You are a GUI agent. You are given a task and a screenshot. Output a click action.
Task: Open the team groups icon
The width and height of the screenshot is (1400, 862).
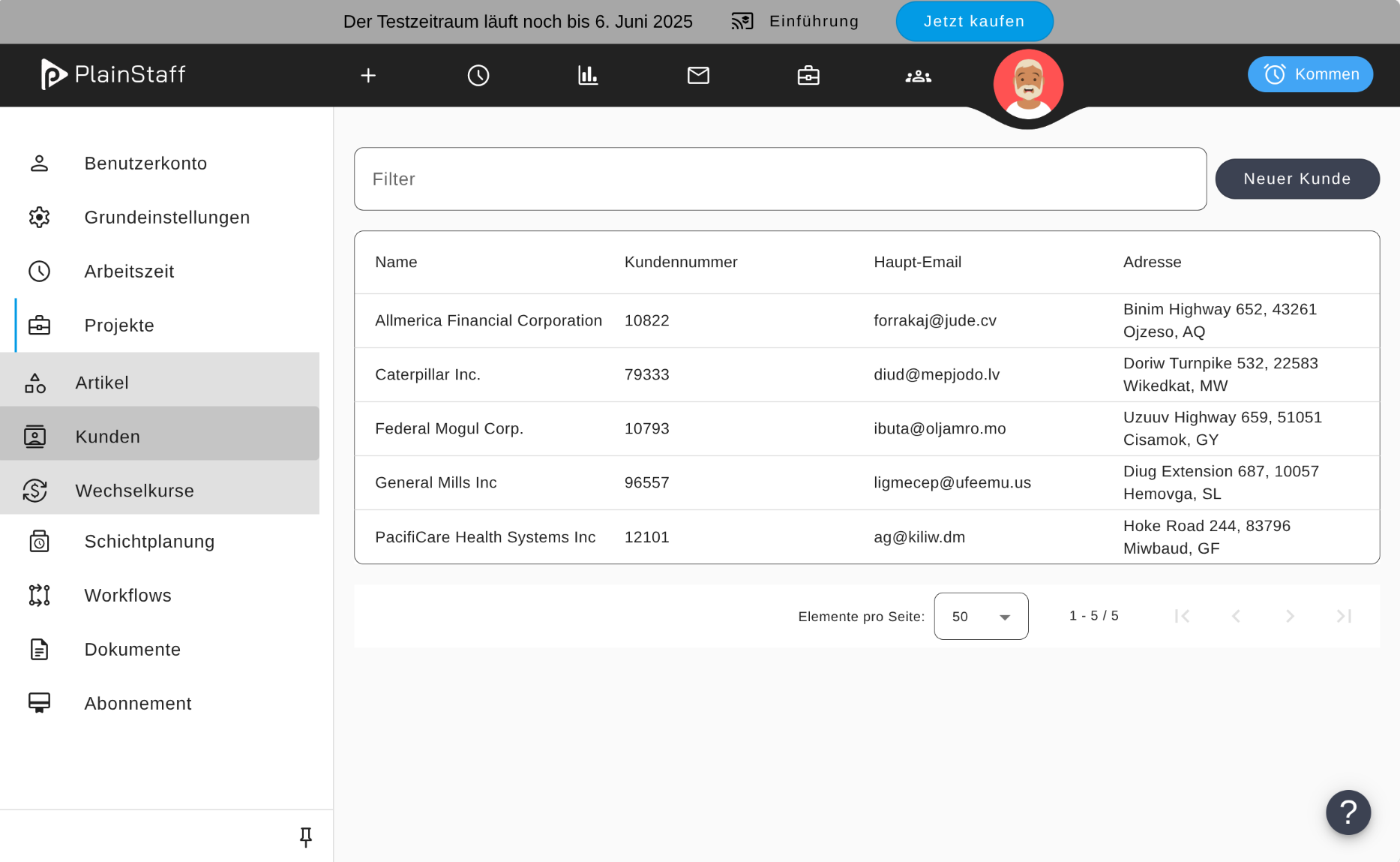tap(919, 76)
